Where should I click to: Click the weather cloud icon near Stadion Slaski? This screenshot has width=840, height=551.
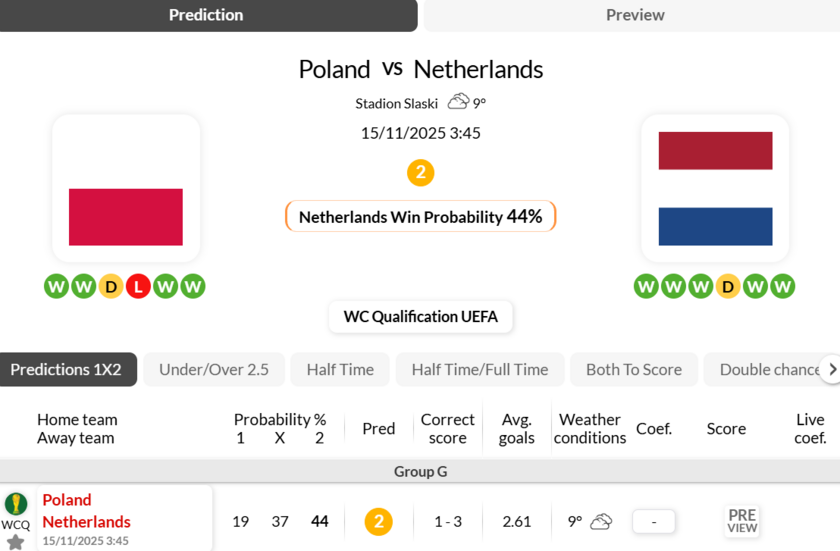tap(458, 102)
